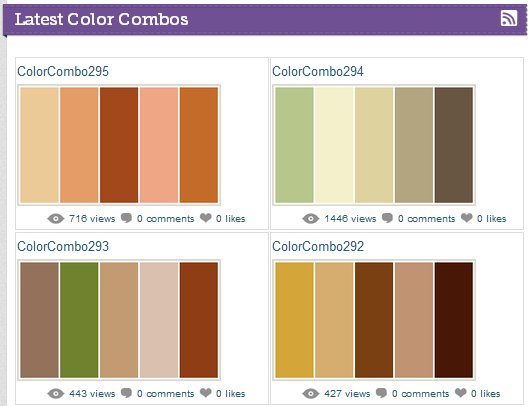
Task: Click the eye views icon under ColorCombo295
Action: 56,219
